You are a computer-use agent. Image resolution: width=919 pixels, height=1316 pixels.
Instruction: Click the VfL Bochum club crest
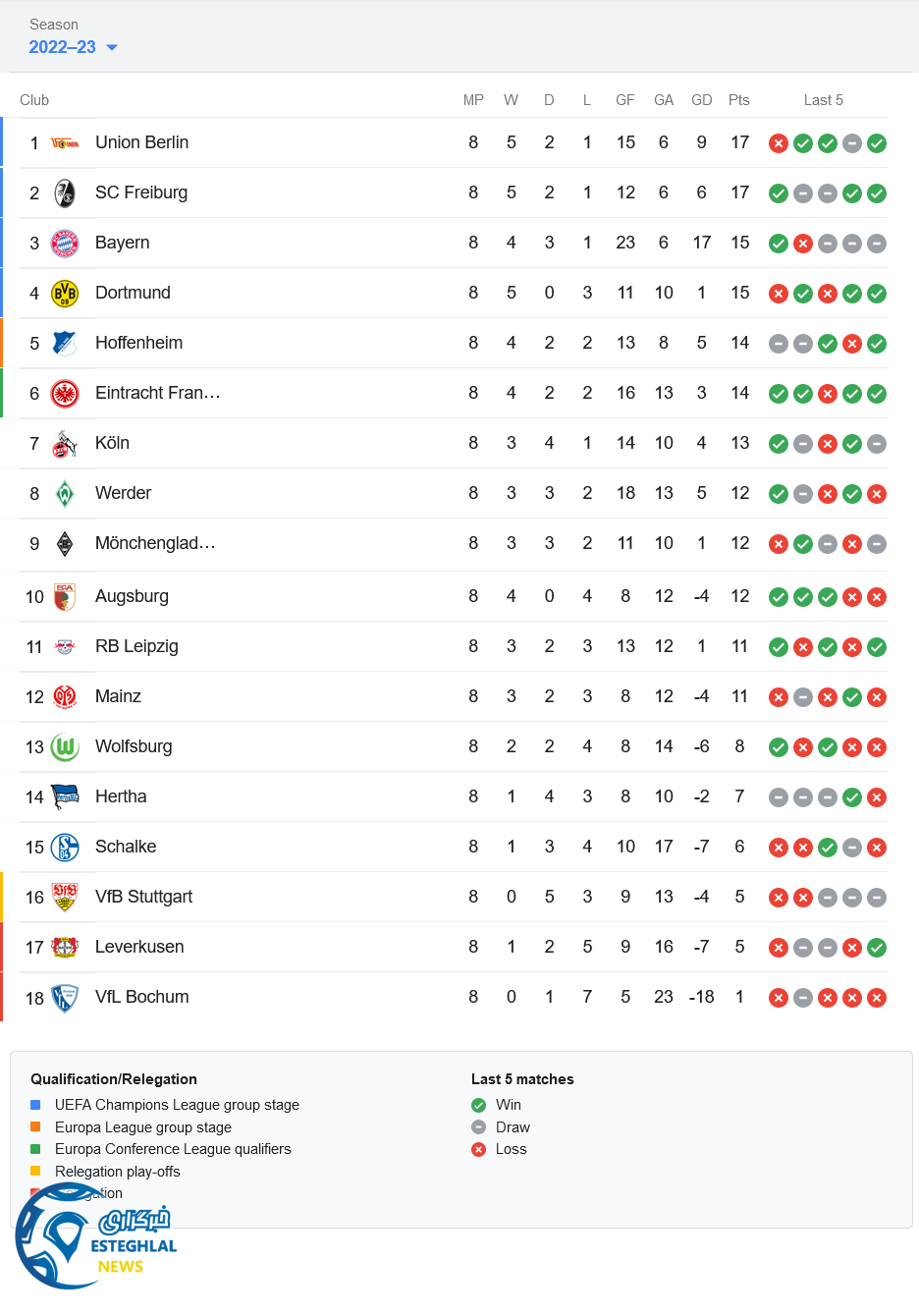tap(65, 998)
